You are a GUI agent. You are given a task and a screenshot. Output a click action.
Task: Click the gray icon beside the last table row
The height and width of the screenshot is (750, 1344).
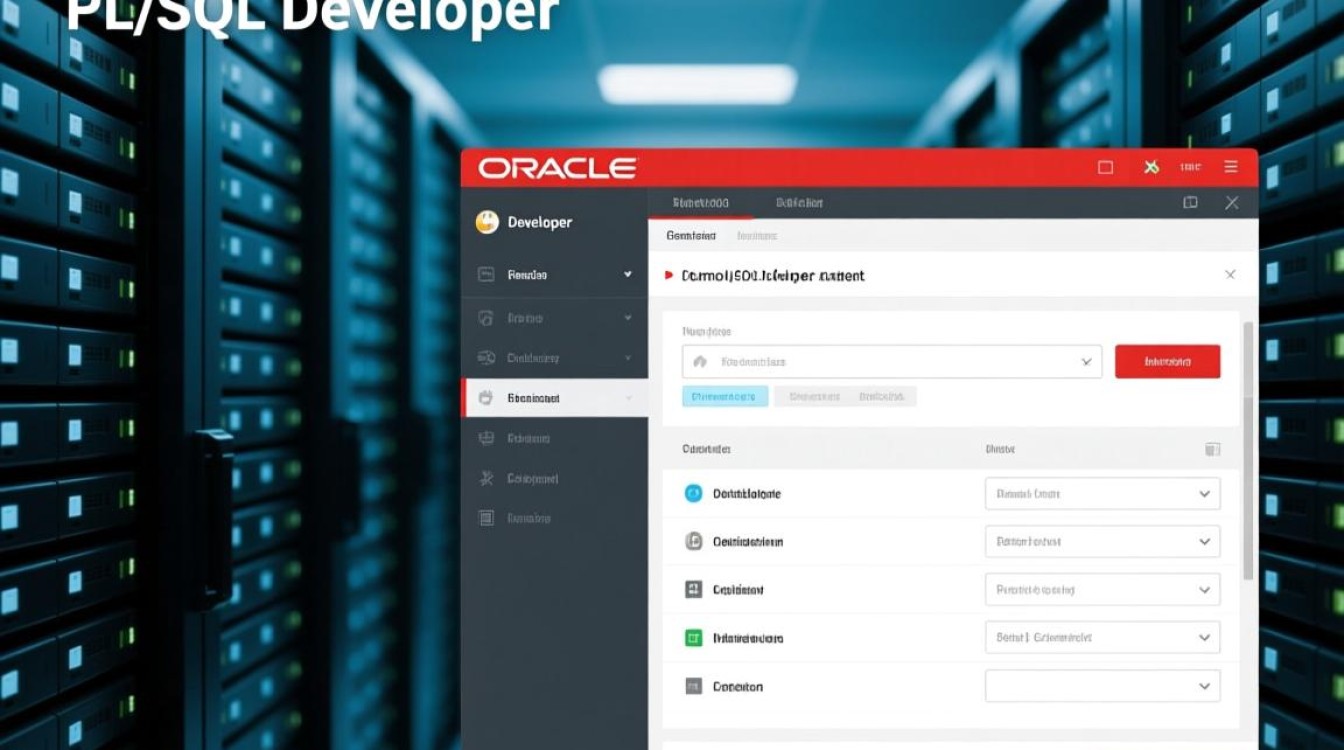pos(694,686)
